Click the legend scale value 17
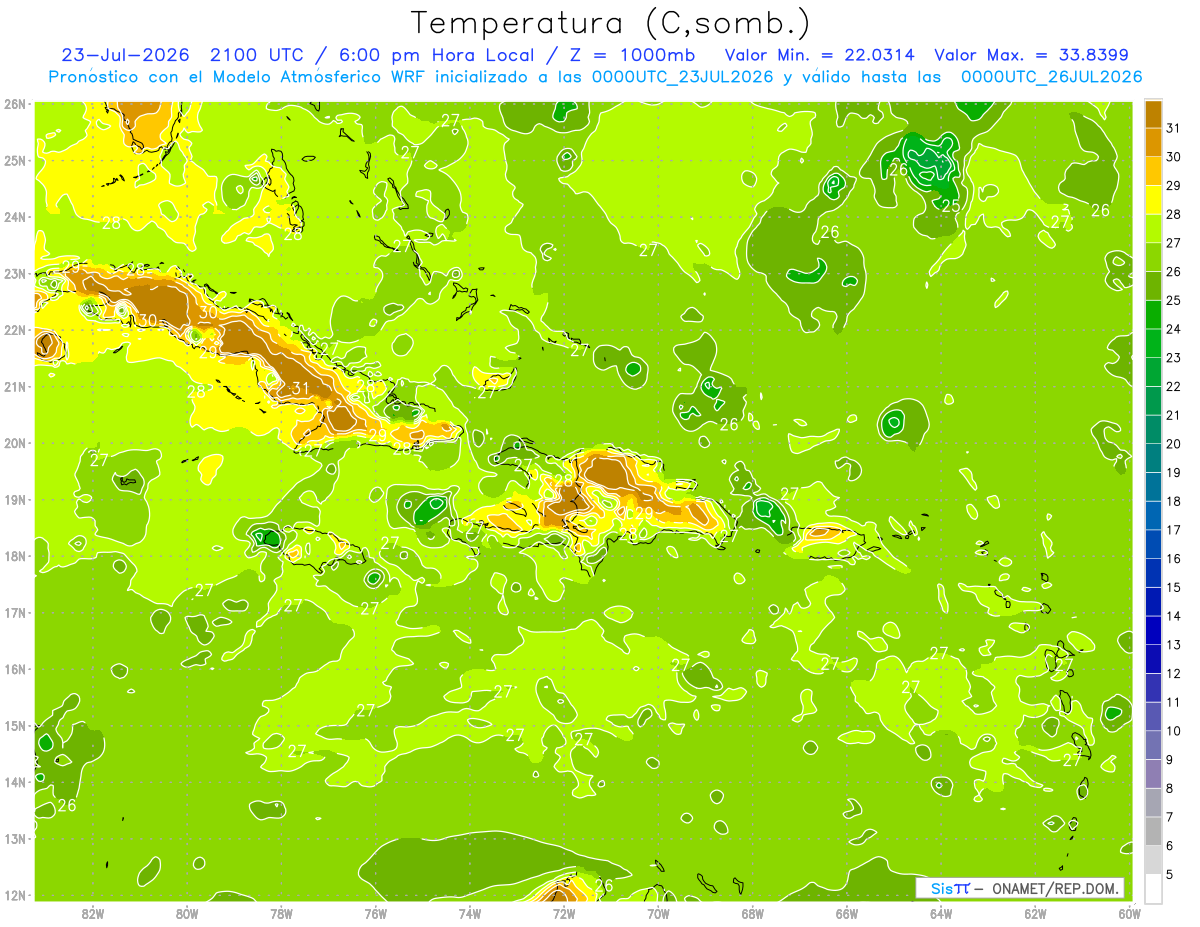1200x927 pixels. (x=1174, y=530)
